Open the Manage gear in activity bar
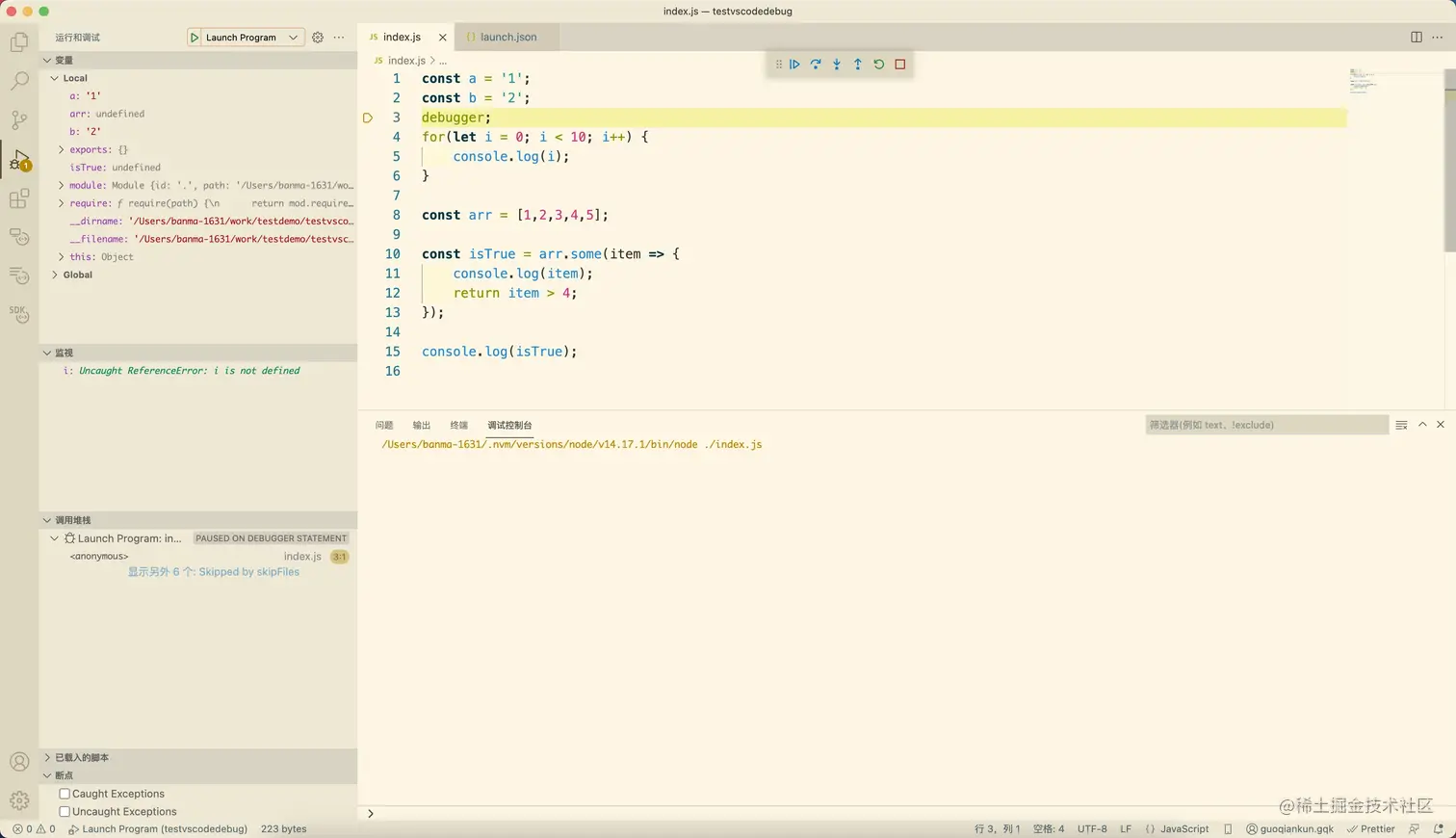Viewport: 1456px width, 838px height. pyautogui.click(x=19, y=800)
